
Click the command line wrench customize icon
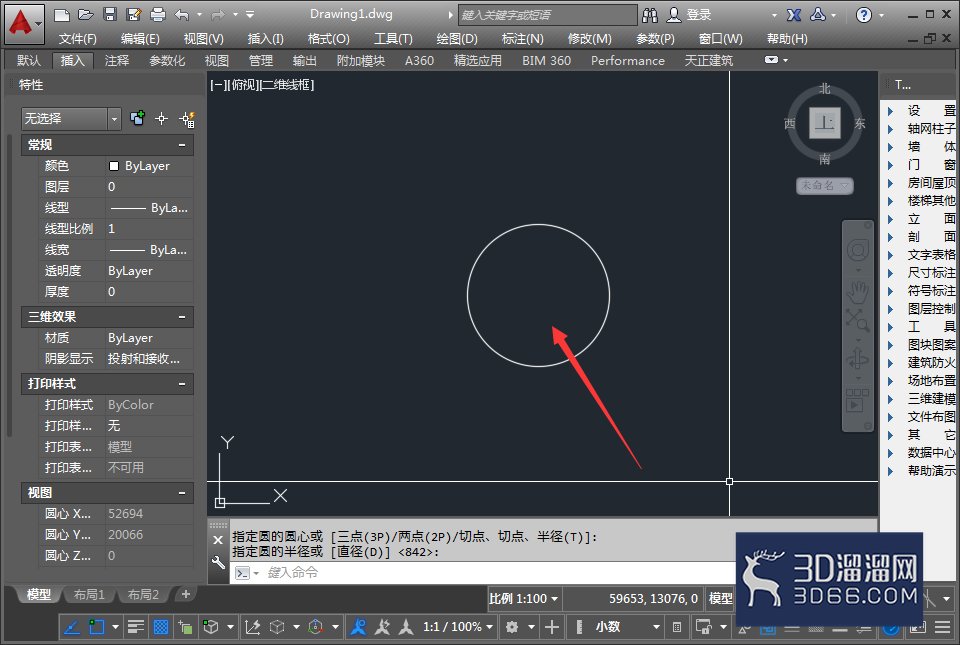tap(218, 562)
